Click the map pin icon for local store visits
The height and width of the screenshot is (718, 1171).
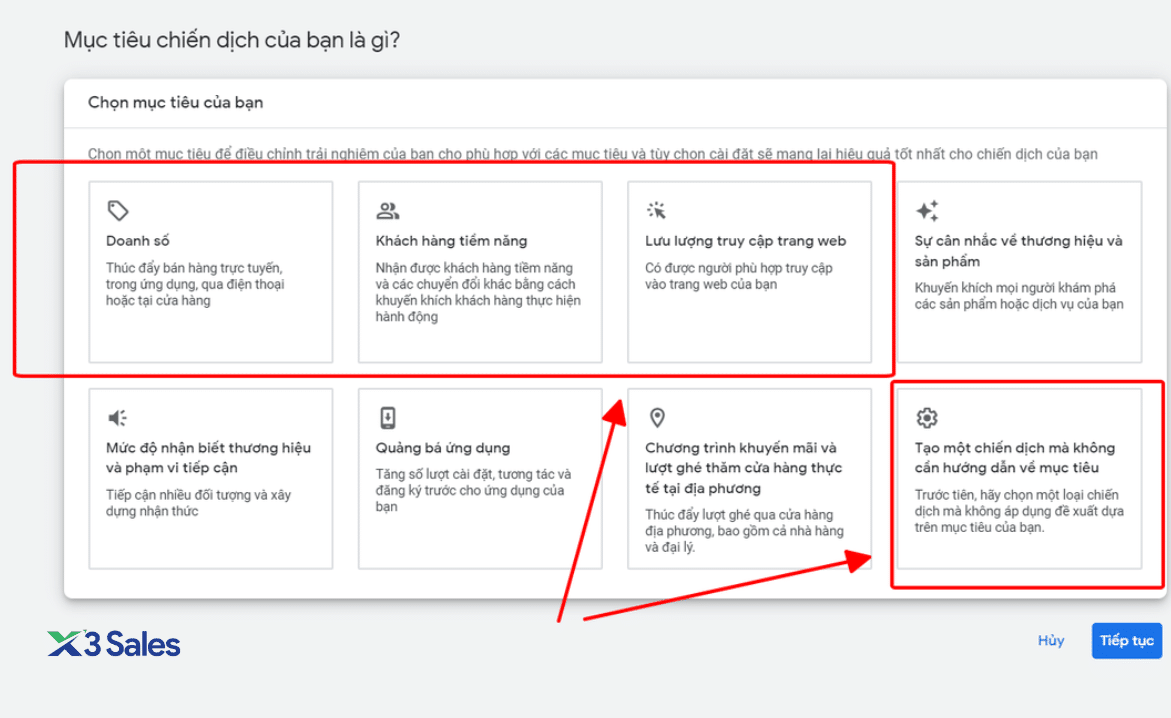(x=657, y=418)
